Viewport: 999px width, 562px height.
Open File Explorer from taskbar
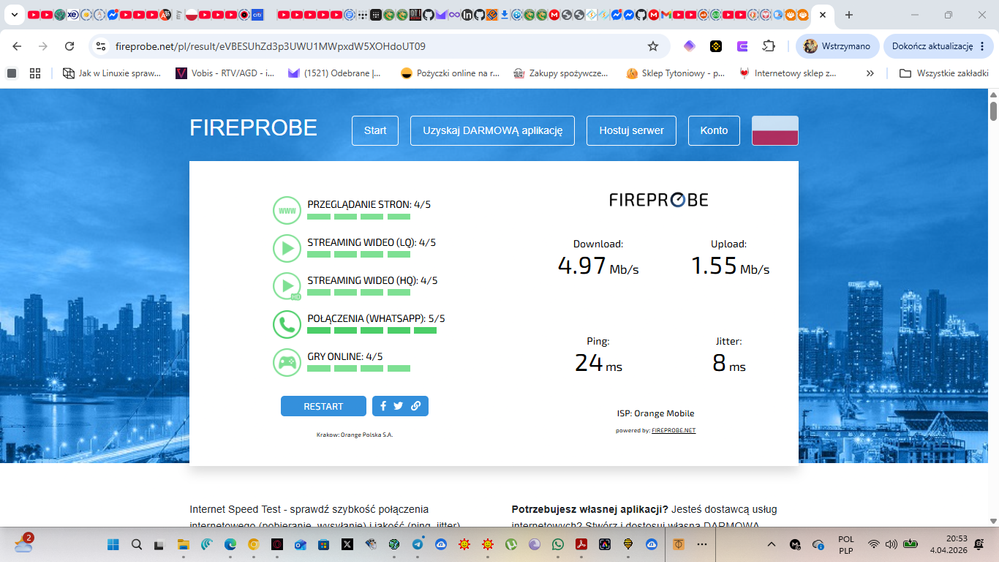(x=183, y=544)
